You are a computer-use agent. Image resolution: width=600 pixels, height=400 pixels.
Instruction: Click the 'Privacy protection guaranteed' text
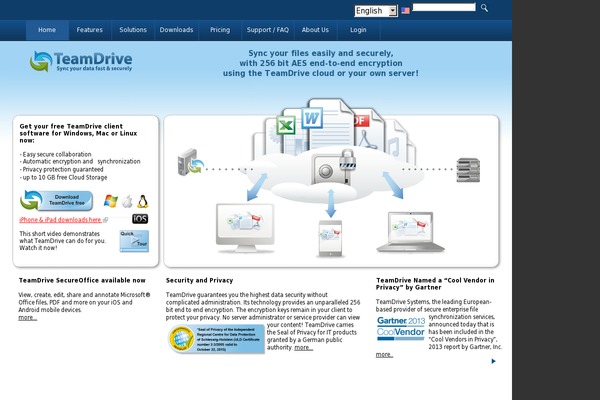[62, 169]
